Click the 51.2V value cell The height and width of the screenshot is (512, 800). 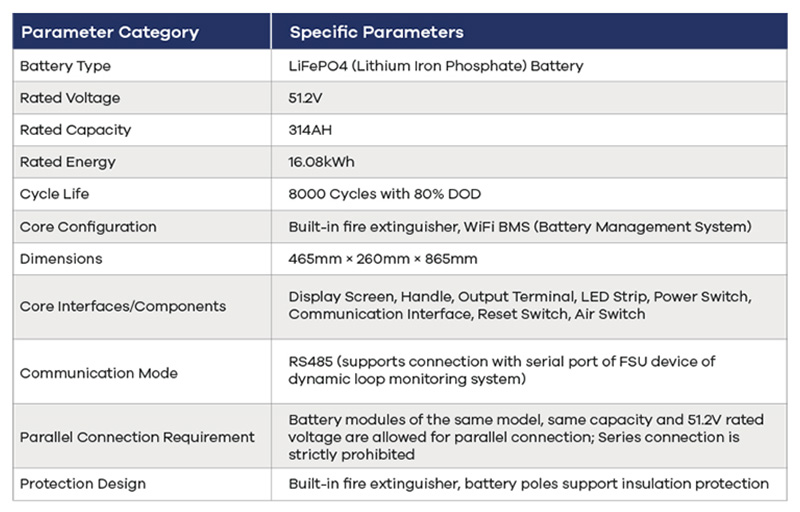530,98
